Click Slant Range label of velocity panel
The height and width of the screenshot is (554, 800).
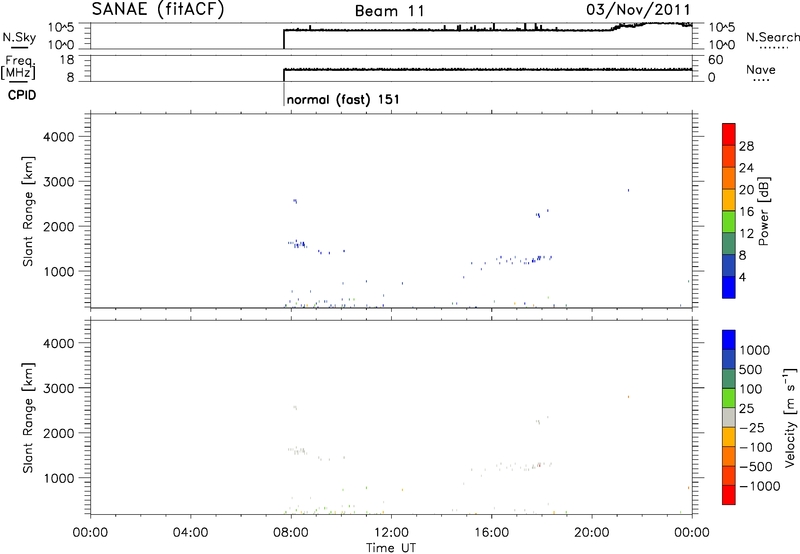pos(28,418)
